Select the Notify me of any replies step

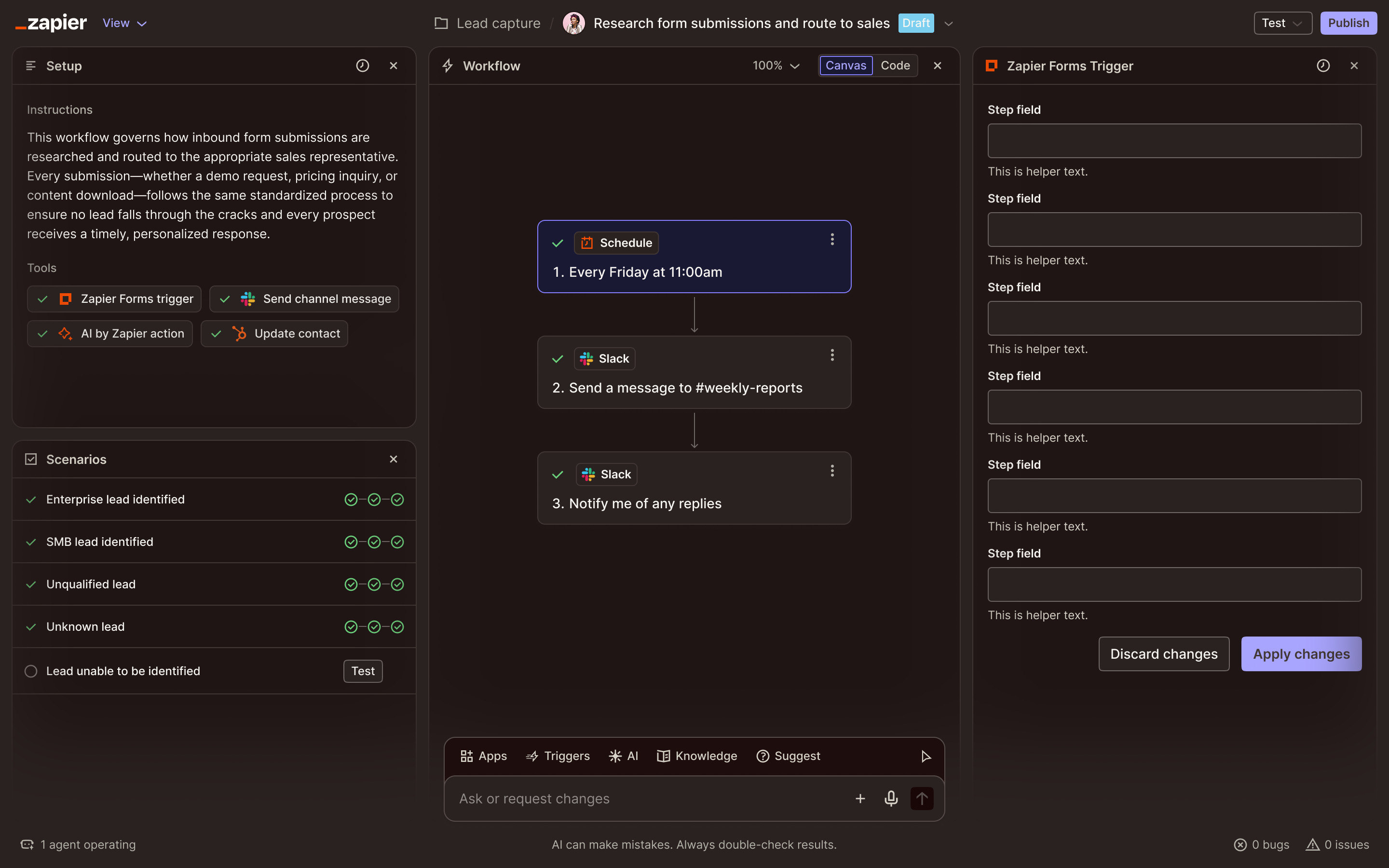pos(694,488)
